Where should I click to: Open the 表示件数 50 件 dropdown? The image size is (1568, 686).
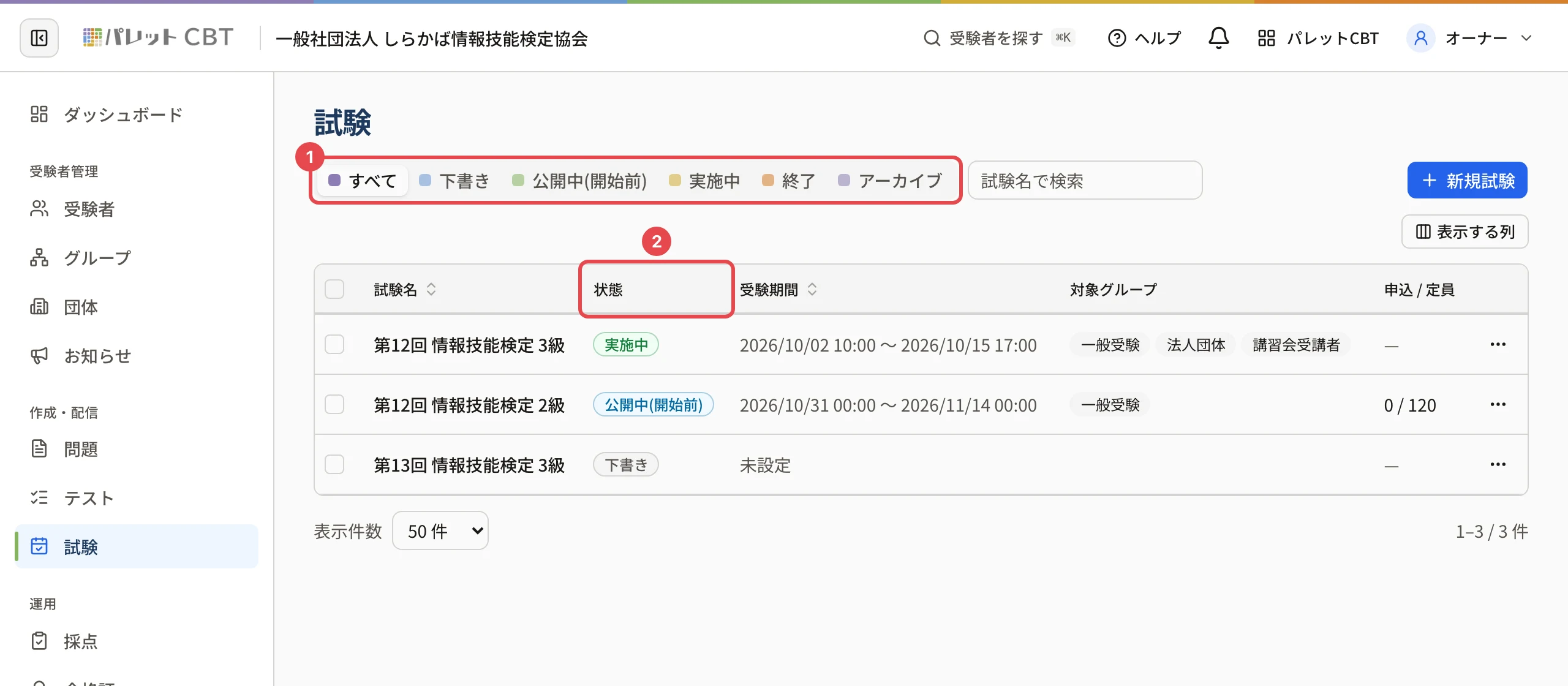pos(440,530)
